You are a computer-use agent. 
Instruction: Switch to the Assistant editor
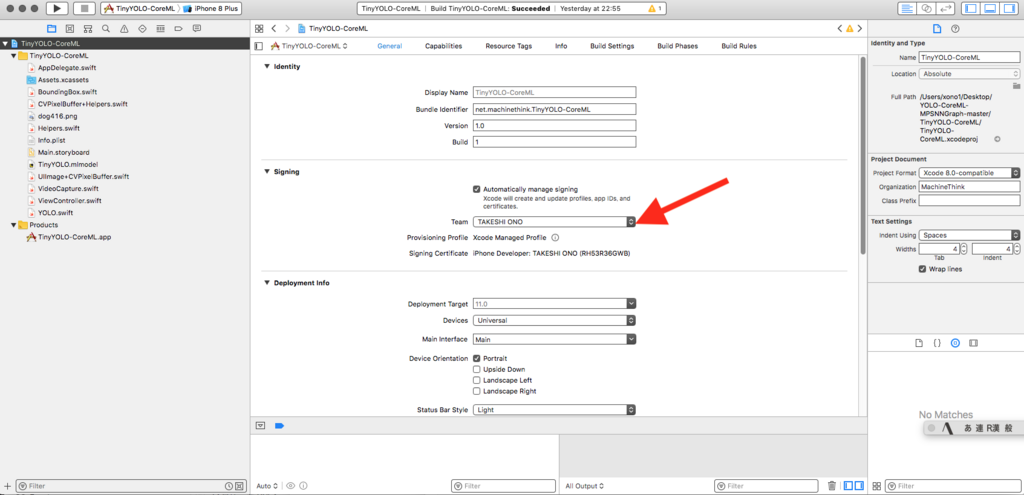(x=927, y=8)
